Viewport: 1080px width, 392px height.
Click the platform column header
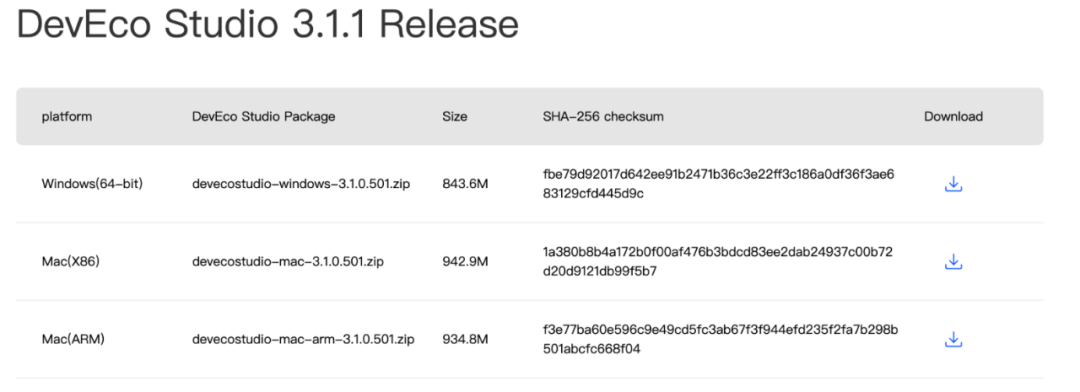click(x=67, y=116)
